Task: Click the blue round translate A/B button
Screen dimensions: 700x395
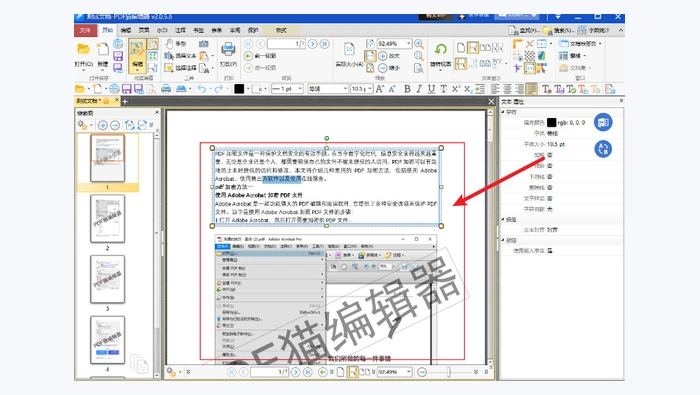Action: point(603,149)
